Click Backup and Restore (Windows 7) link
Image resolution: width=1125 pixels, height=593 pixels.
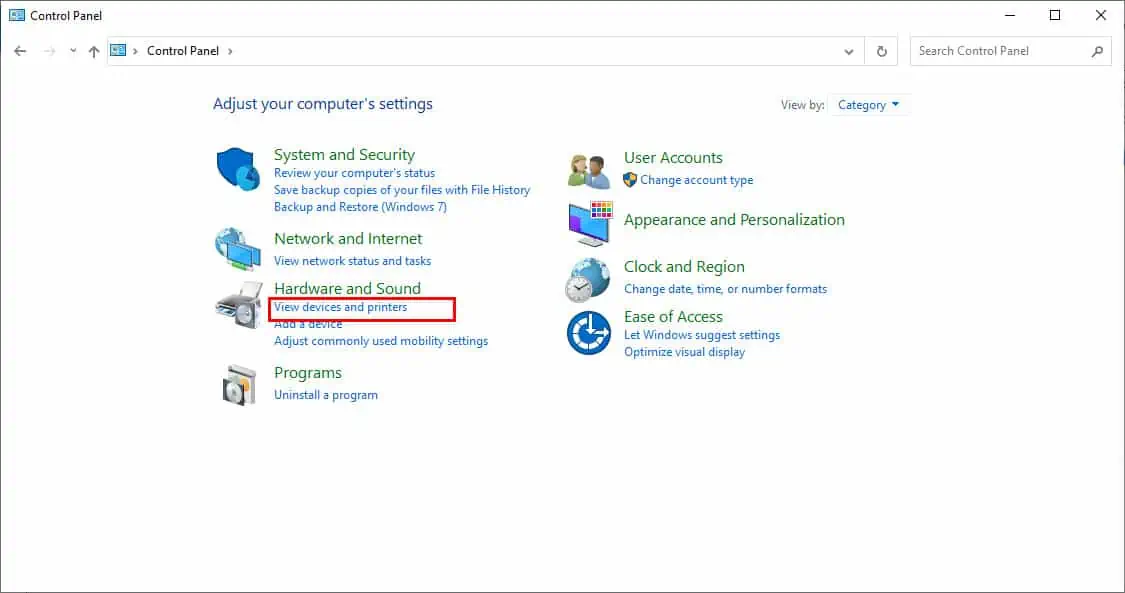[x=360, y=207]
